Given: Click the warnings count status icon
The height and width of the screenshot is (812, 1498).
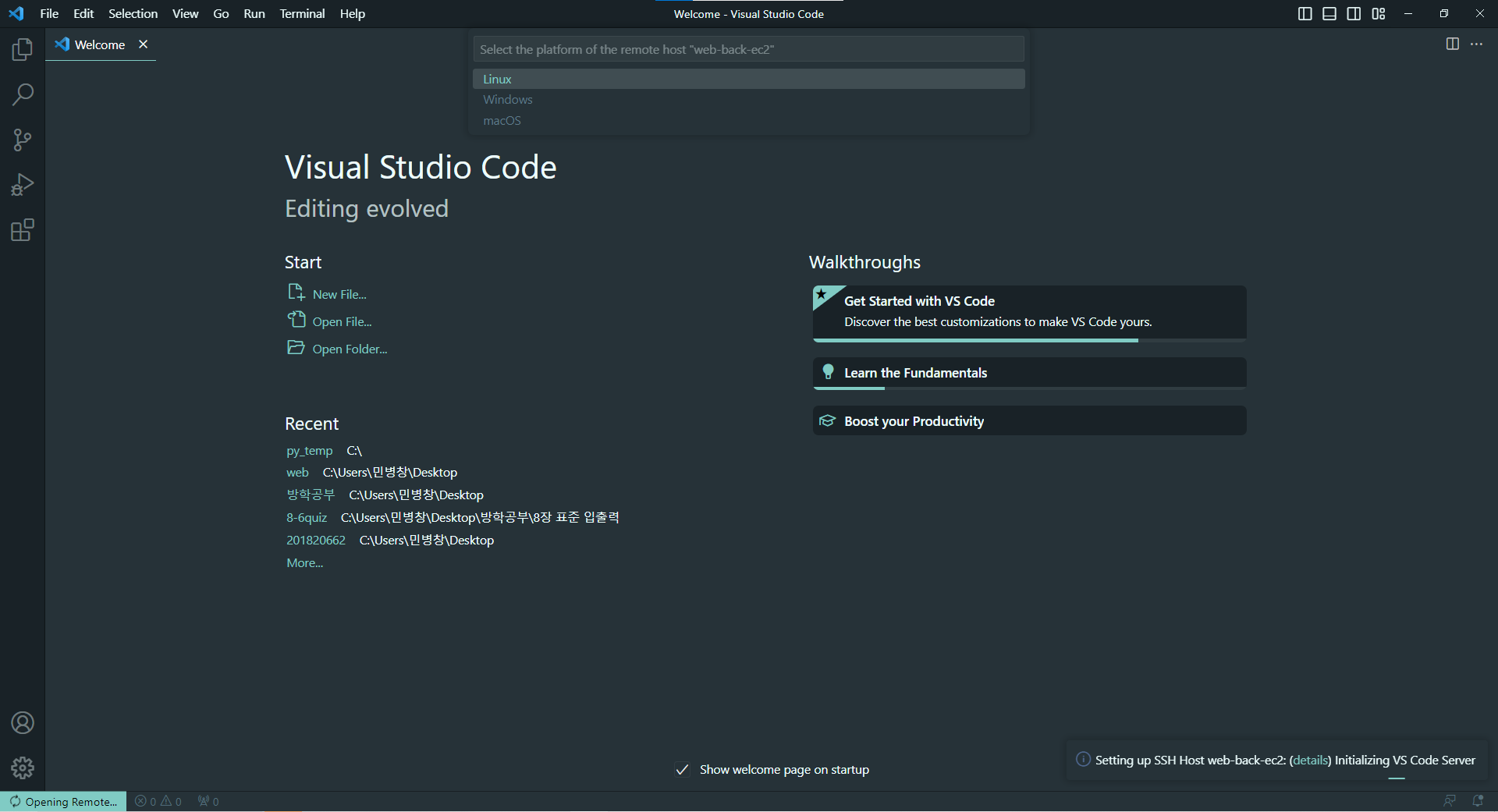Looking at the screenshot, I should (x=165, y=801).
